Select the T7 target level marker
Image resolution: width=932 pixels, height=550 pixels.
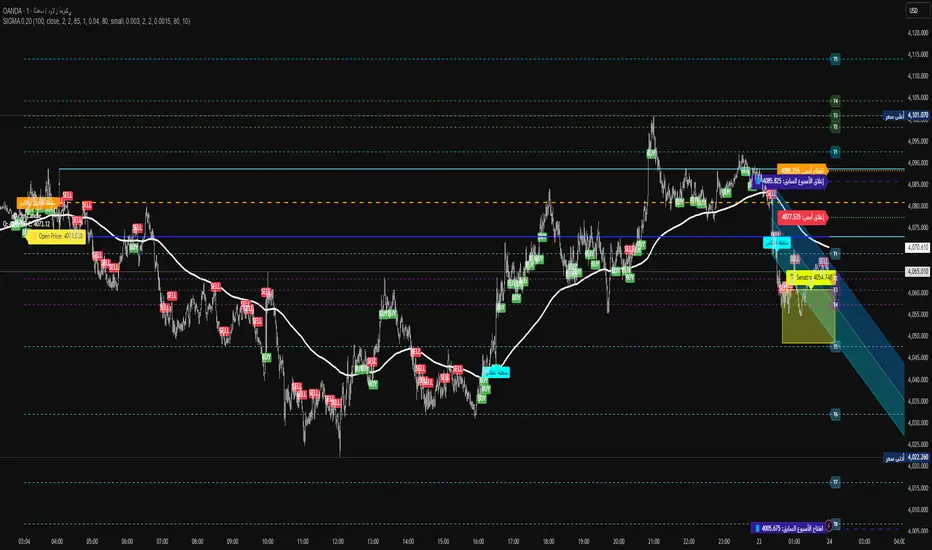coord(835,482)
